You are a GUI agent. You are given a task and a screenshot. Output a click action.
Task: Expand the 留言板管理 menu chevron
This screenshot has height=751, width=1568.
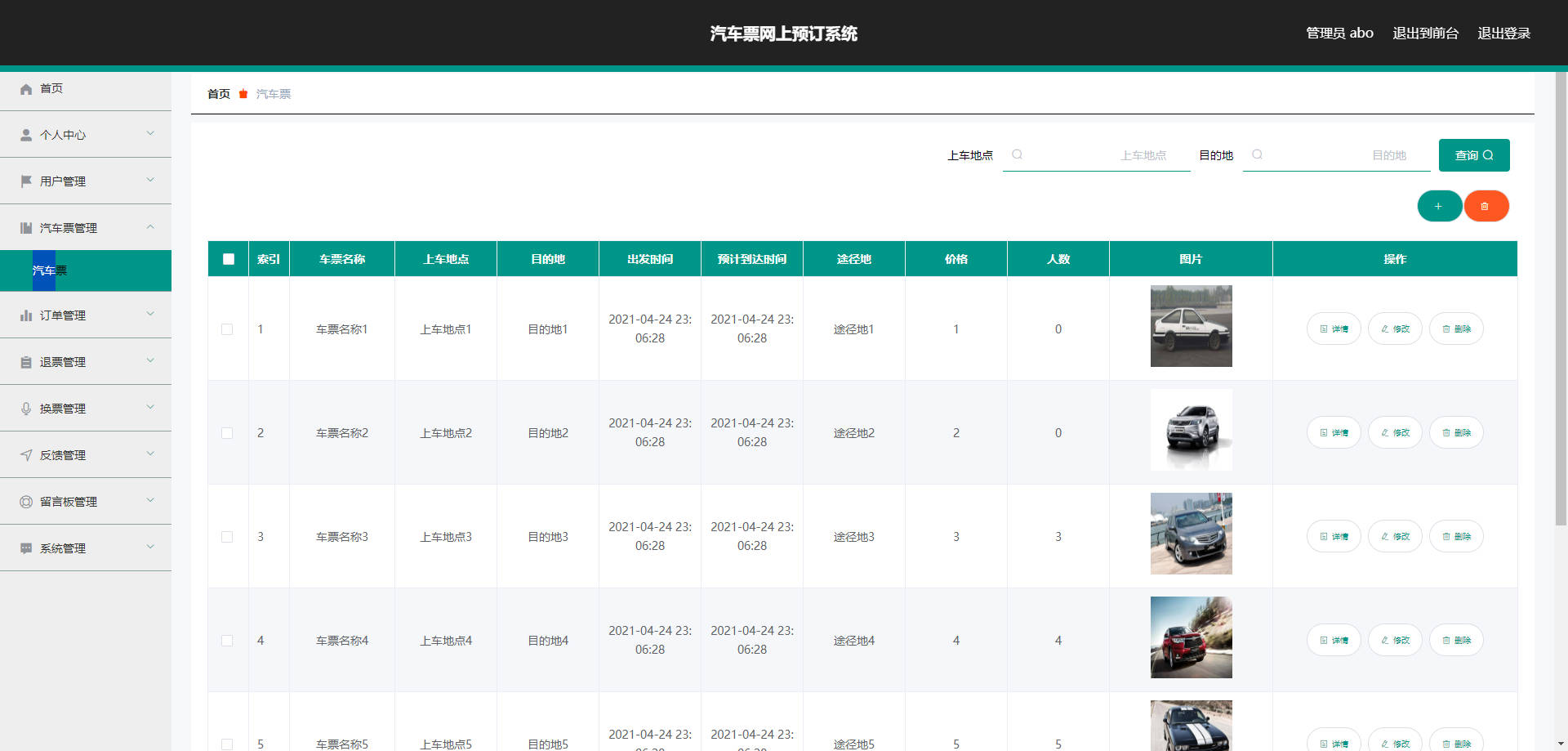pyautogui.click(x=150, y=500)
